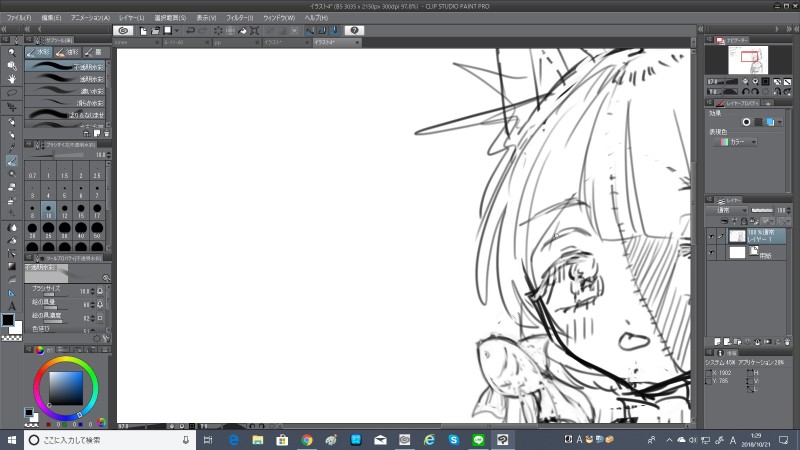The height and width of the screenshot is (450, 800).
Task: Click rotate left icon in Navigator
Action: [x=745, y=92]
